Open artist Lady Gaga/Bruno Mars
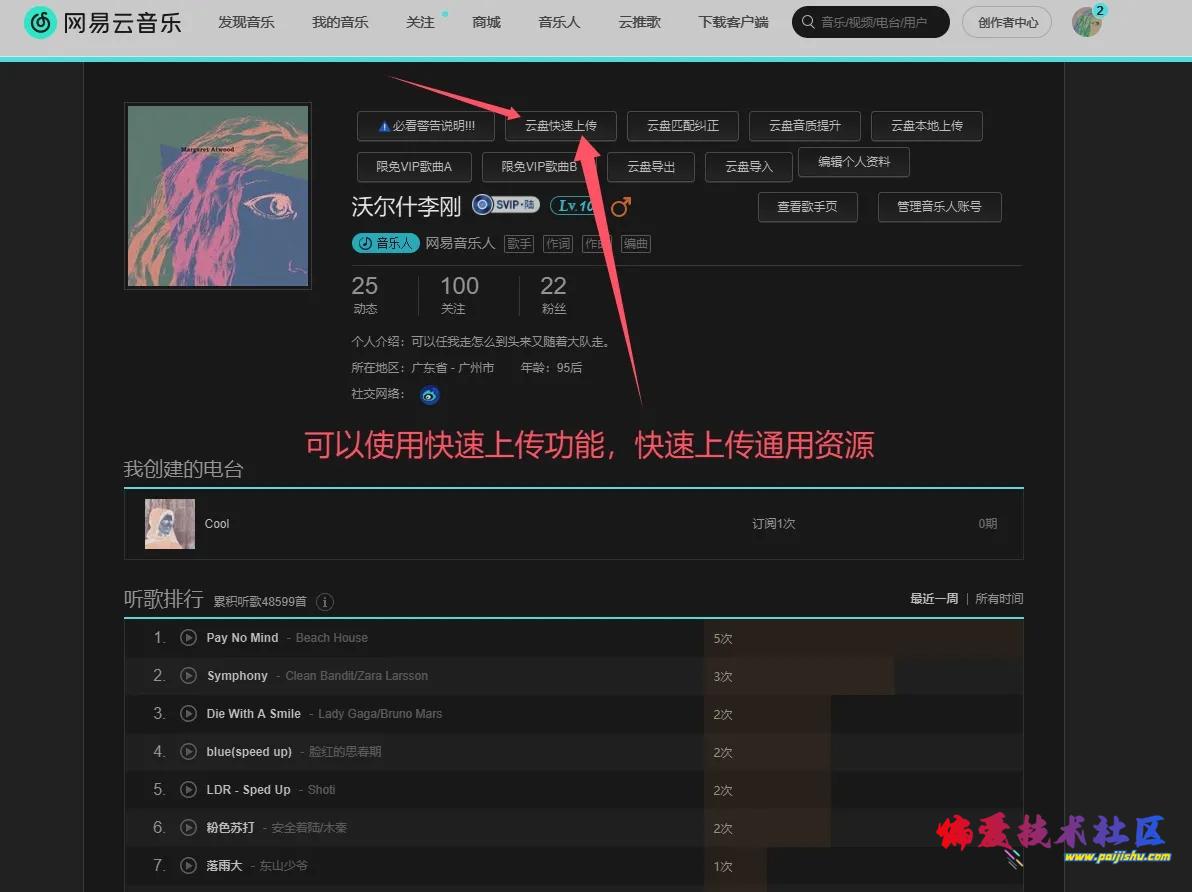The image size is (1192, 892). point(380,714)
